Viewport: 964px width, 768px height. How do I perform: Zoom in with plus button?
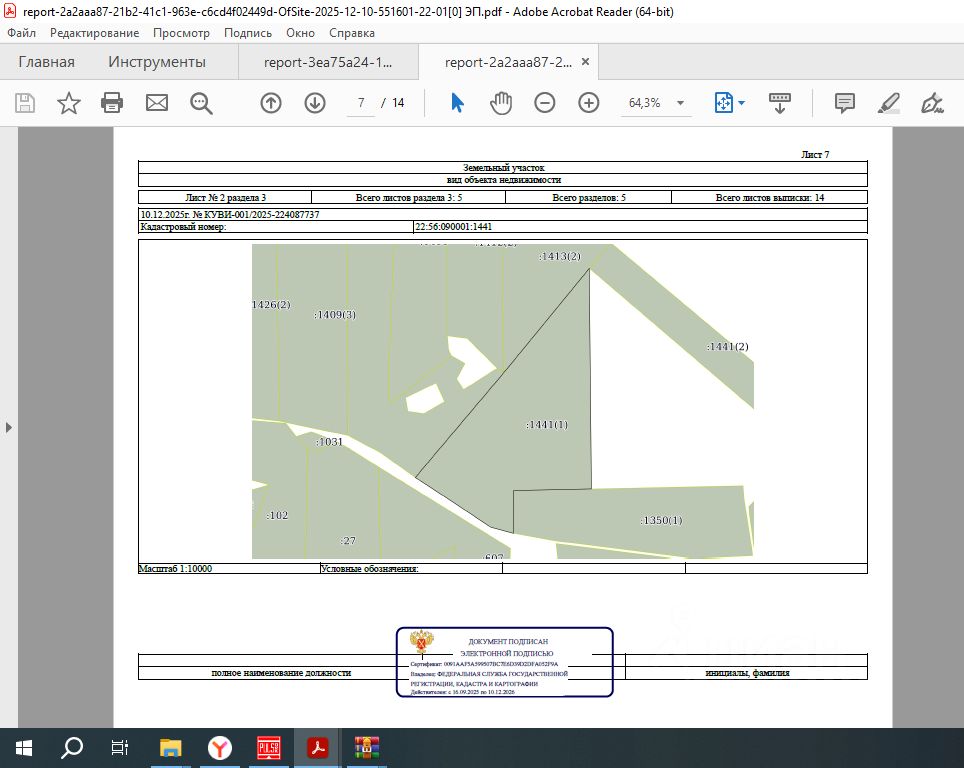coord(589,103)
